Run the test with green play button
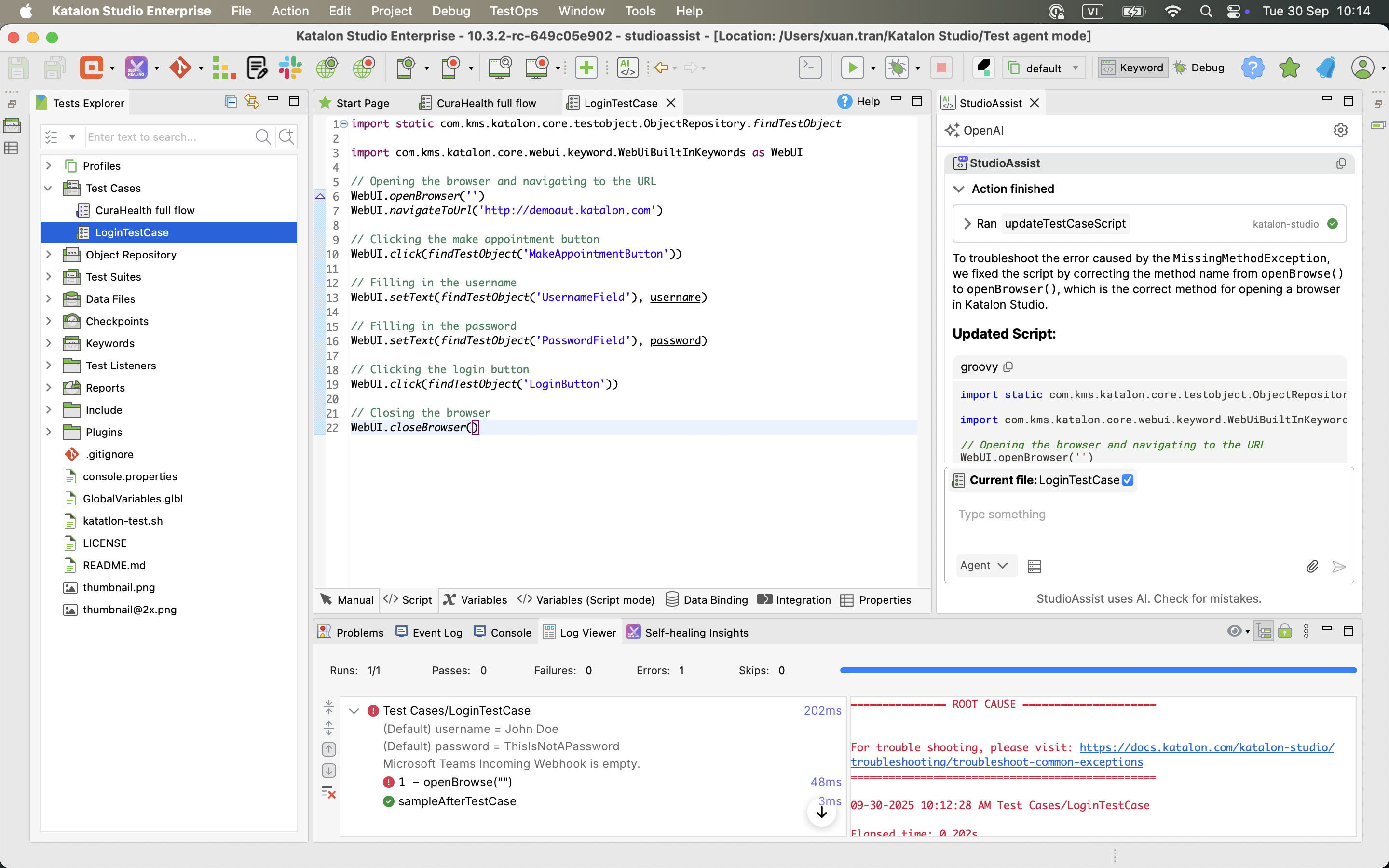 coord(852,68)
